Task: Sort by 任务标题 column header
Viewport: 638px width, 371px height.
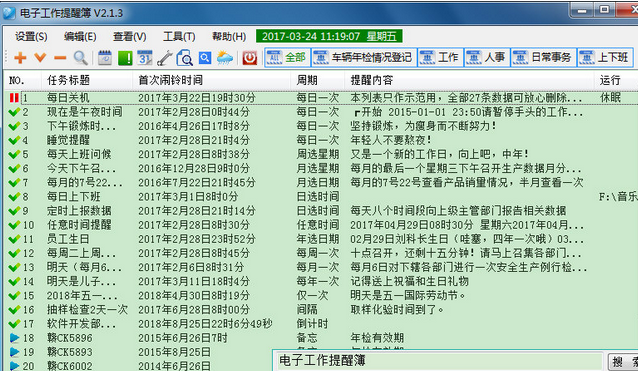Action: coord(86,80)
